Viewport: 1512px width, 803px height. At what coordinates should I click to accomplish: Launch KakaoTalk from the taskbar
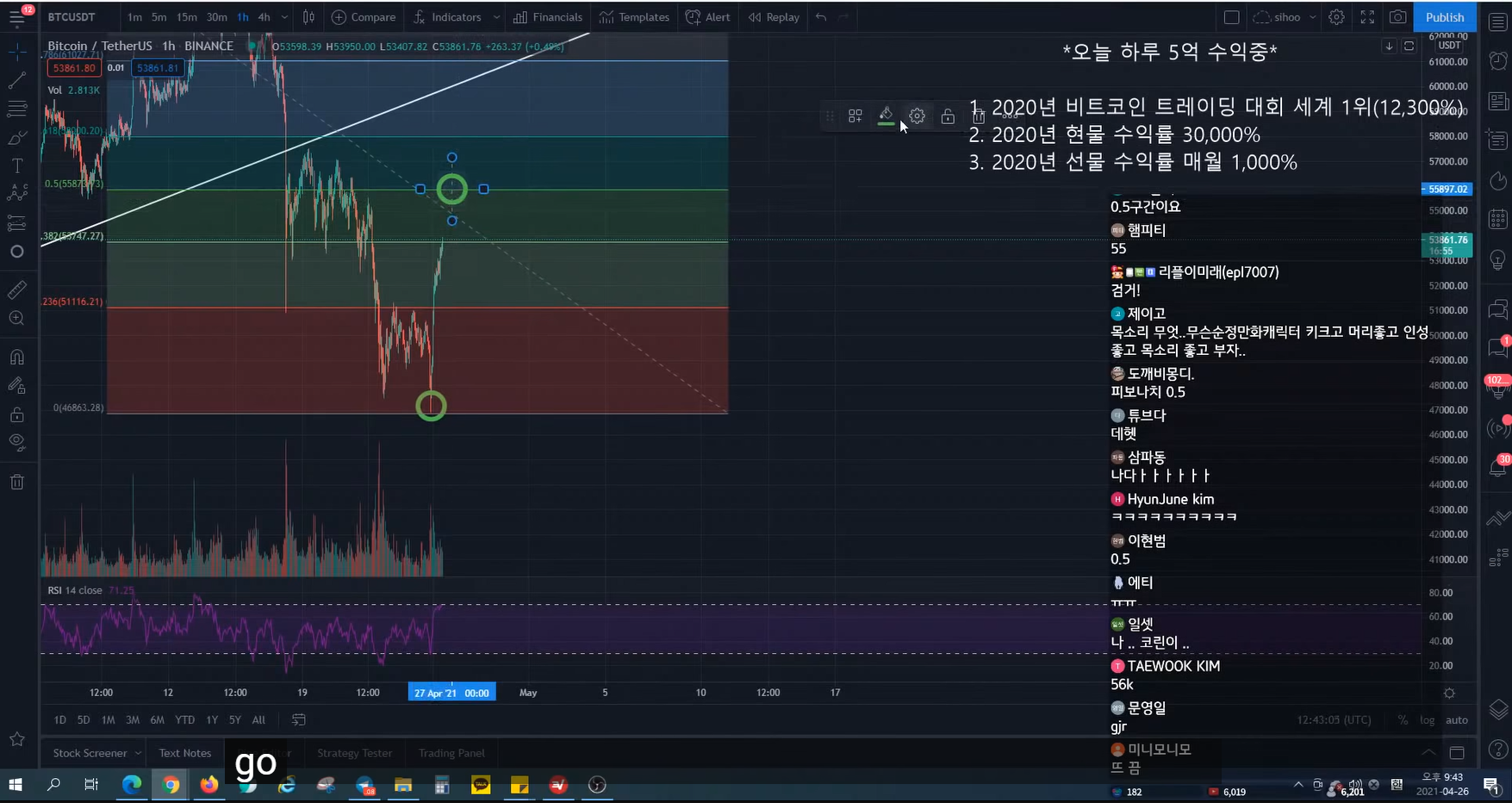click(x=481, y=785)
